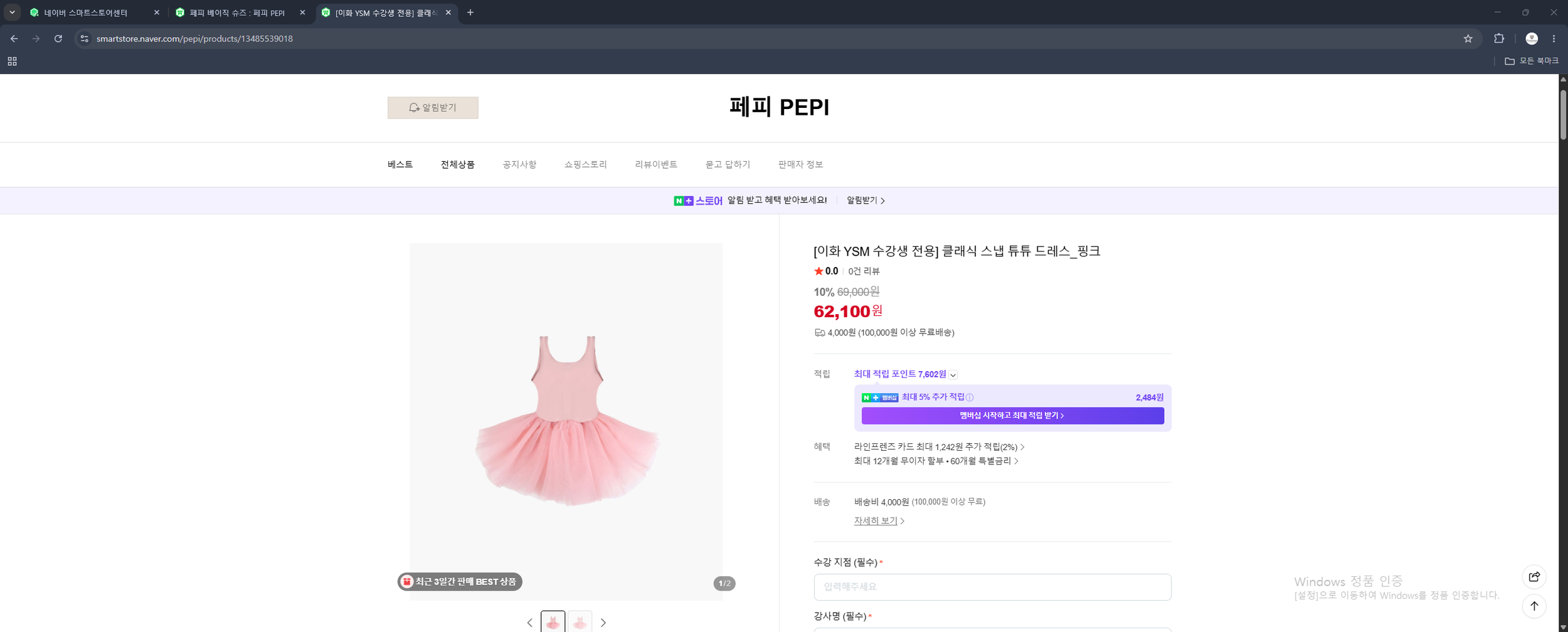Open the 쇼핑스토리 menu
Viewport: 1568px width, 632px height.
click(x=586, y=164)
